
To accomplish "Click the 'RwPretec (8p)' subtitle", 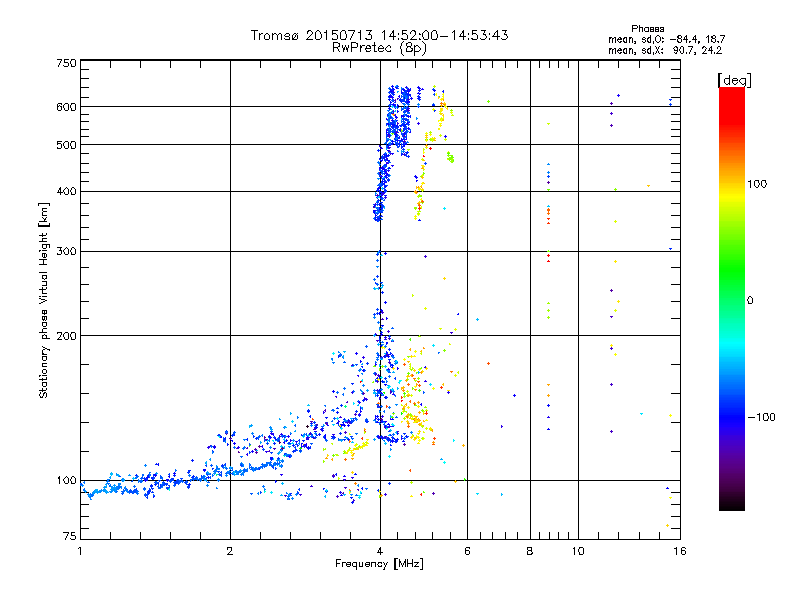I will pos(379,48).
